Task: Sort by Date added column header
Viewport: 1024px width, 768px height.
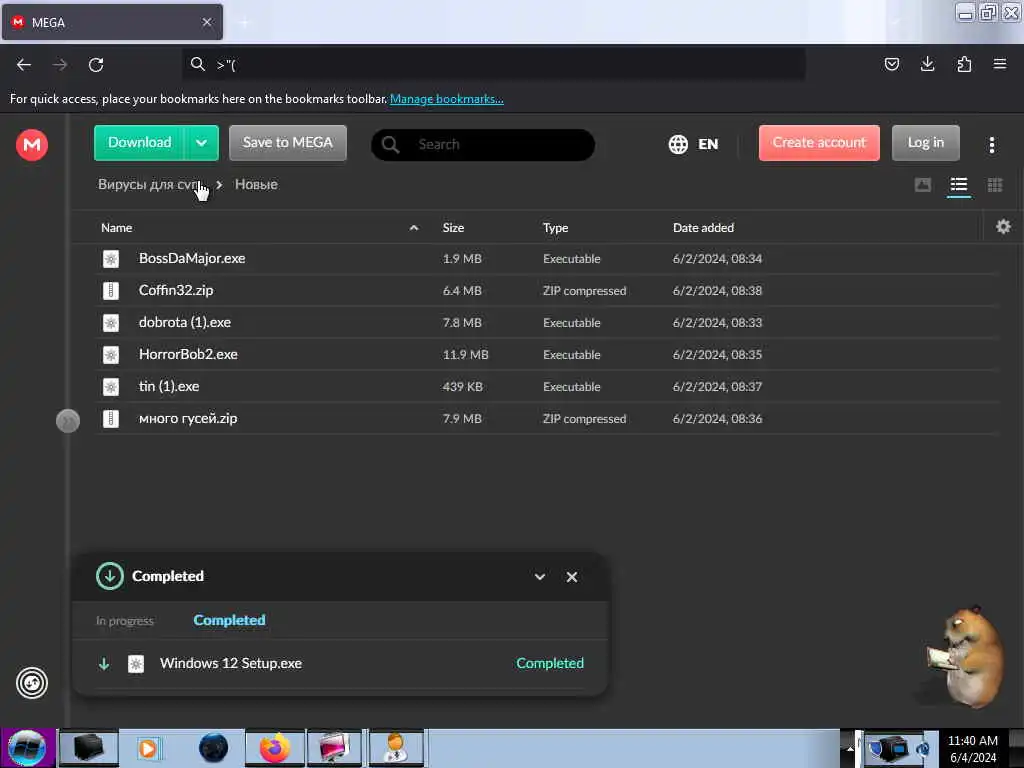Action: 703,227
